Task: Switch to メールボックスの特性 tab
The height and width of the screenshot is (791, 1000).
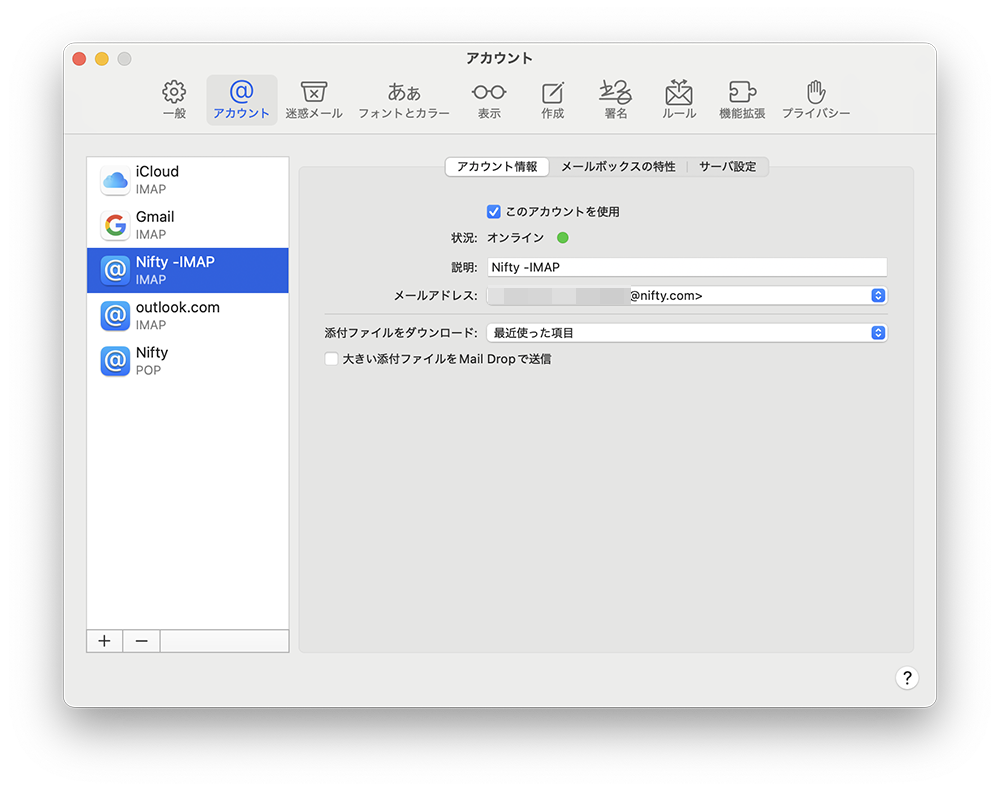Action: click(x=617, y=167)
